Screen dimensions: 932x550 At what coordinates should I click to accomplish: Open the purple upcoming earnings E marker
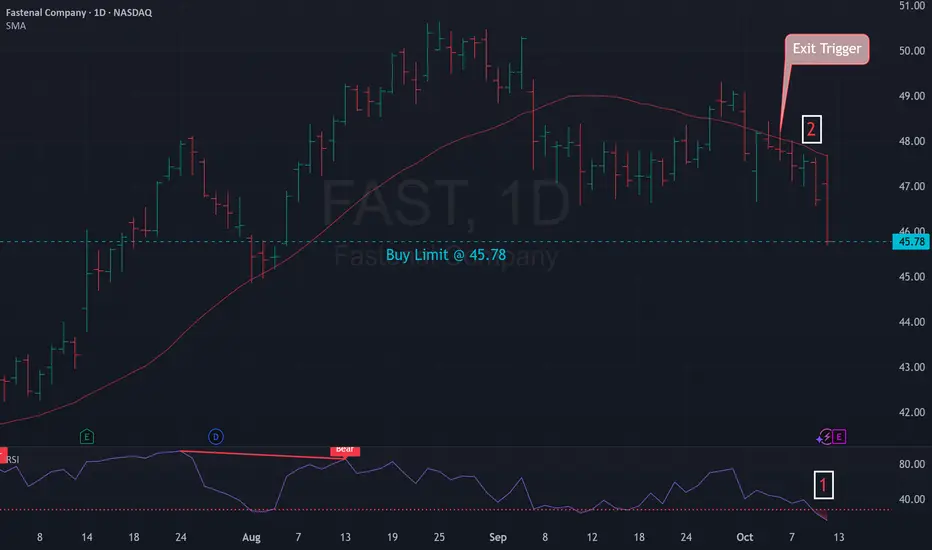tap(839, 437)
